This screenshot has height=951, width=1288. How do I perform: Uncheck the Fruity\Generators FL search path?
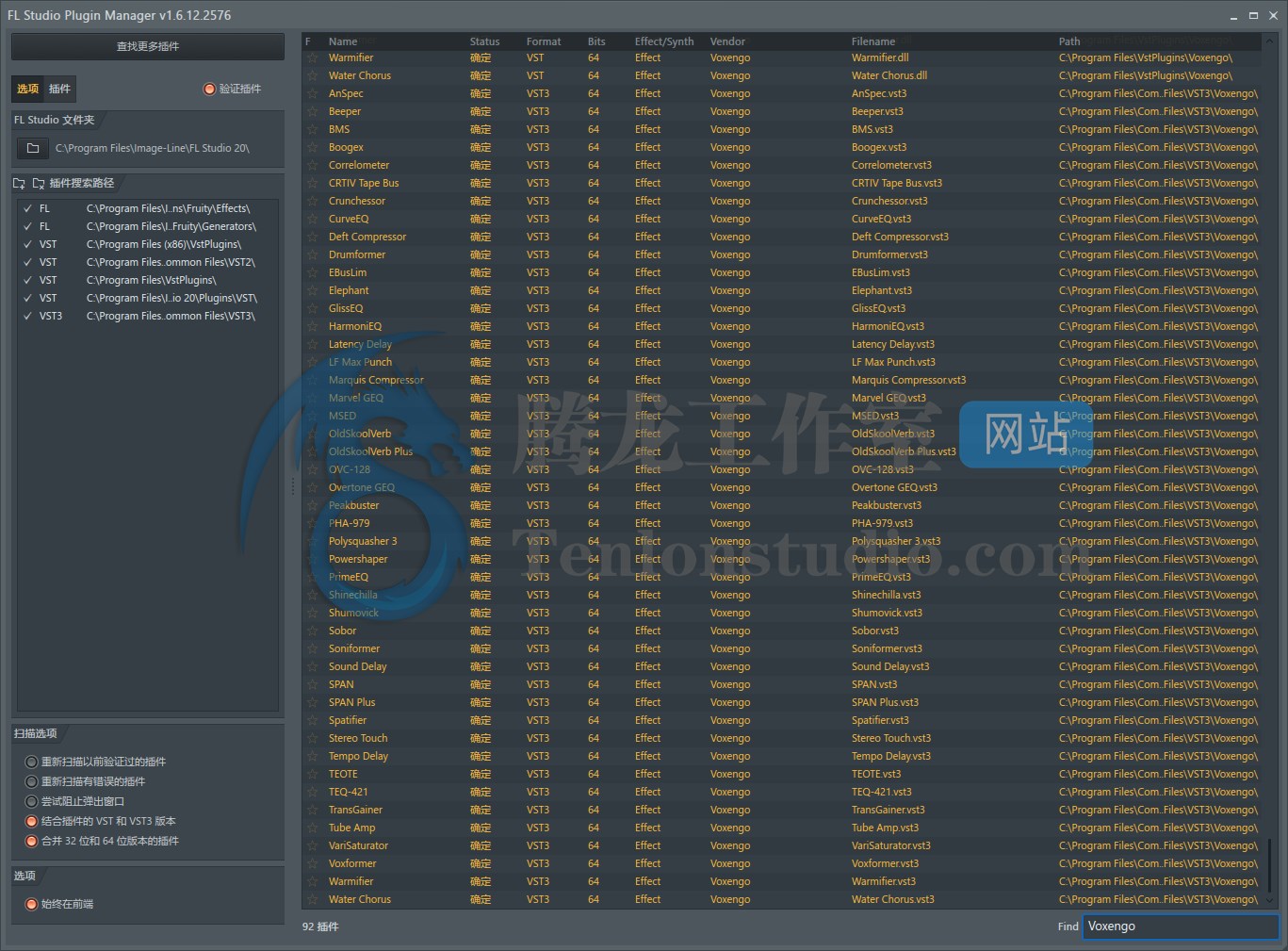27,226
